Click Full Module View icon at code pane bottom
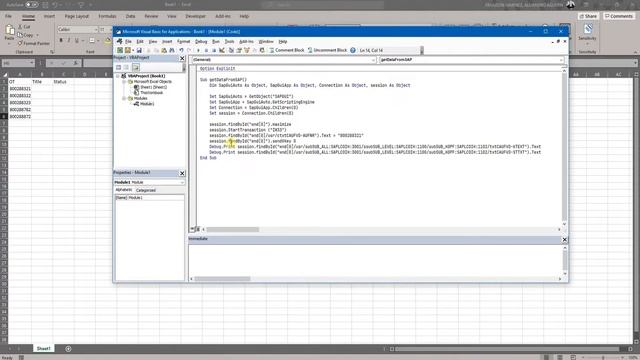This screenshot has height=360, width=640. click(198, 229)
